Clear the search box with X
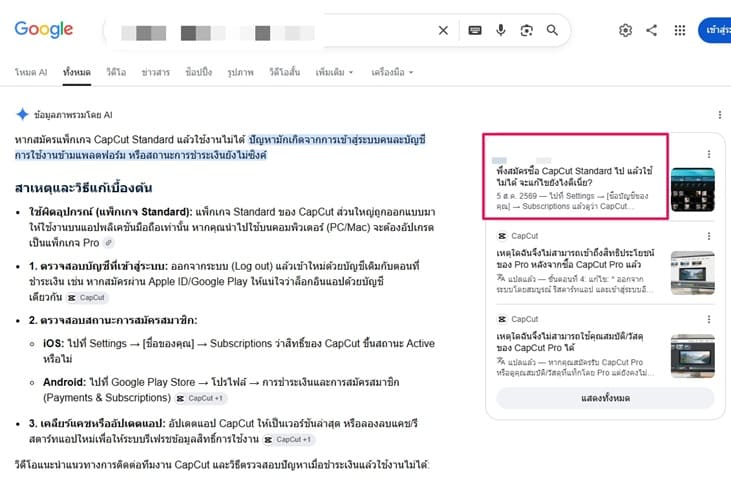Viewport: 731px width, 480px height. 443,31
